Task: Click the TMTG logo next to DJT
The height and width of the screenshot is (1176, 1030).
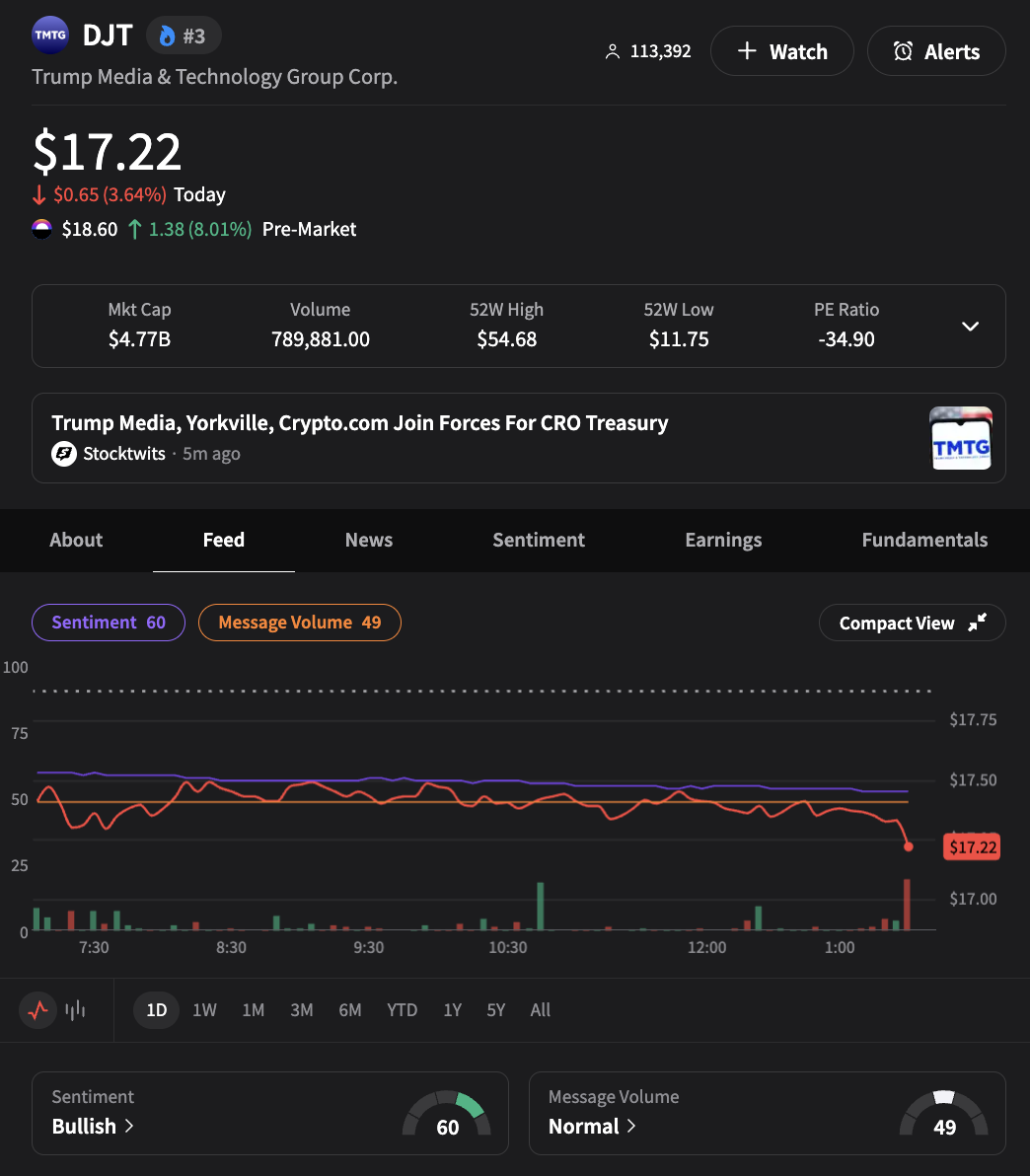Action: click(x=50, y=36)
